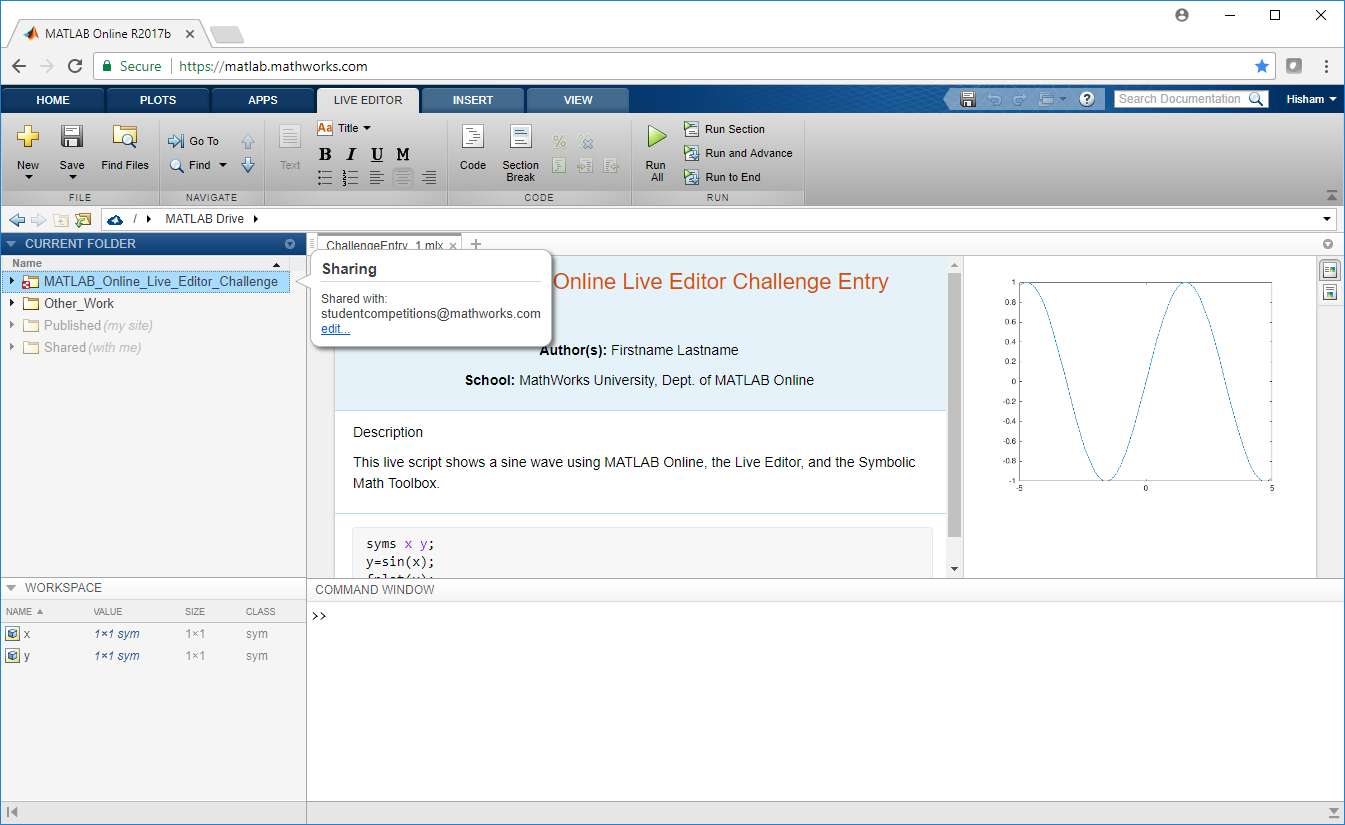Toggle Underline formatting
The image size is (1345, 825).
(377, 154)
